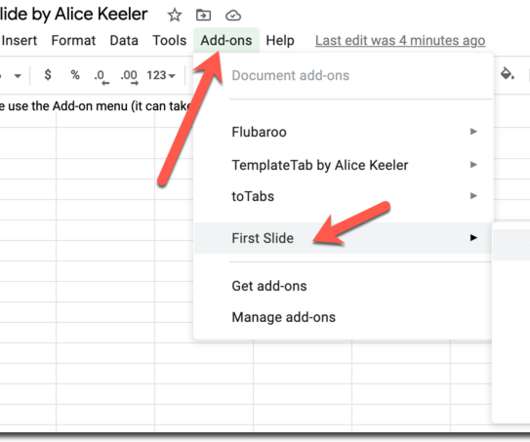Expand the toTabs submenu arrow
Image resolution: width=530 pixels, height=442 pixels.
click(474, 196)
